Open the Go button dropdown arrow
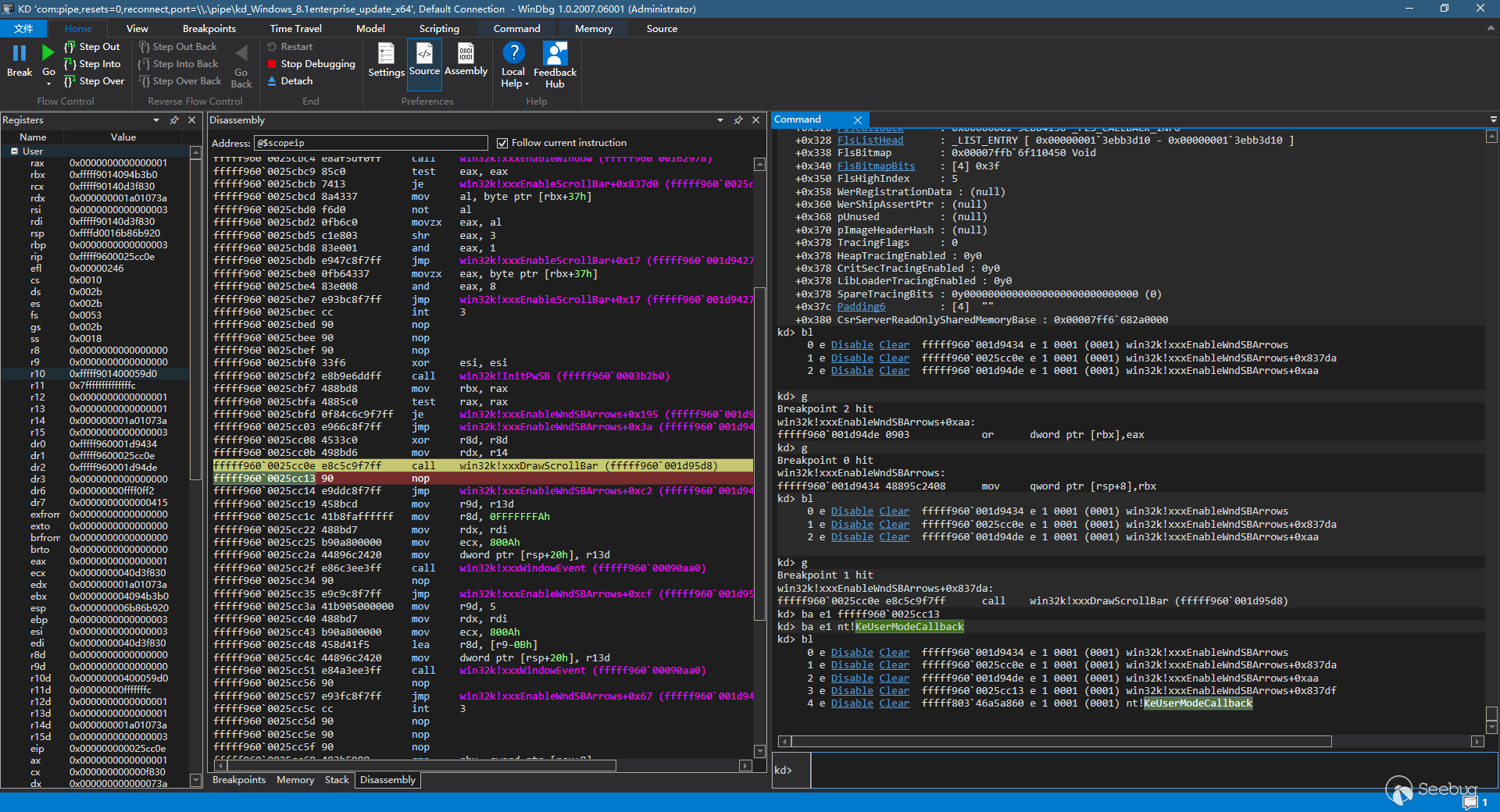Image resolution: width=1500 pixels, height=812 pixels. coord(48,84)
